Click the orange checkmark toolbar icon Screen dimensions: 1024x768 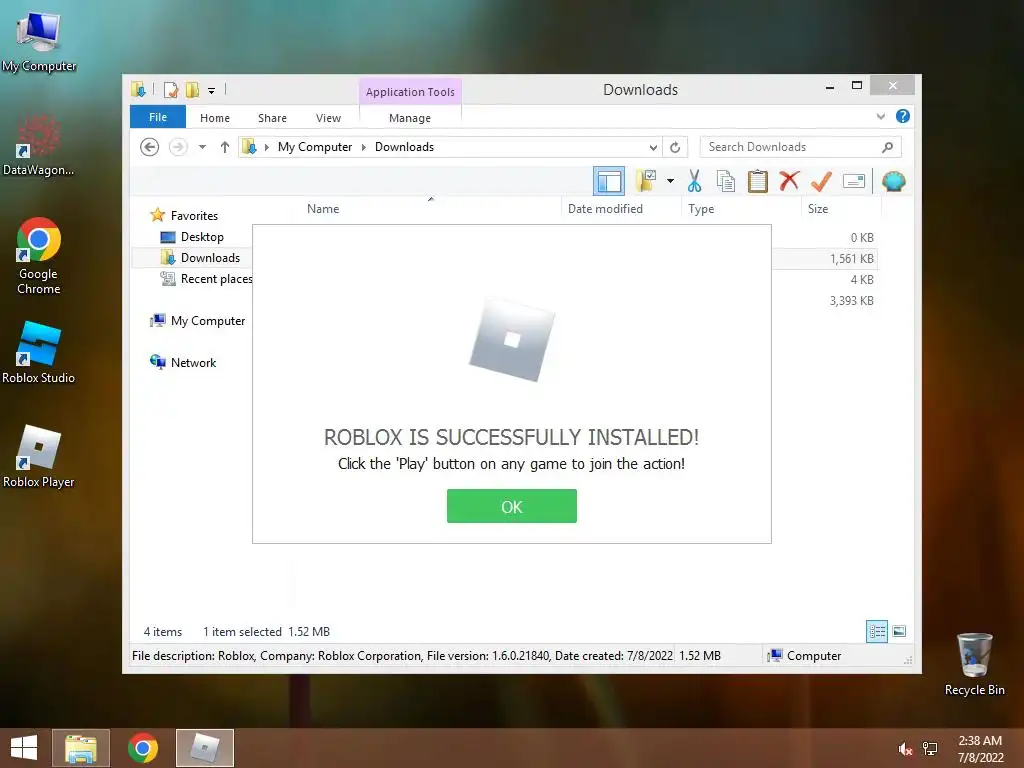(x=821, y=181)
